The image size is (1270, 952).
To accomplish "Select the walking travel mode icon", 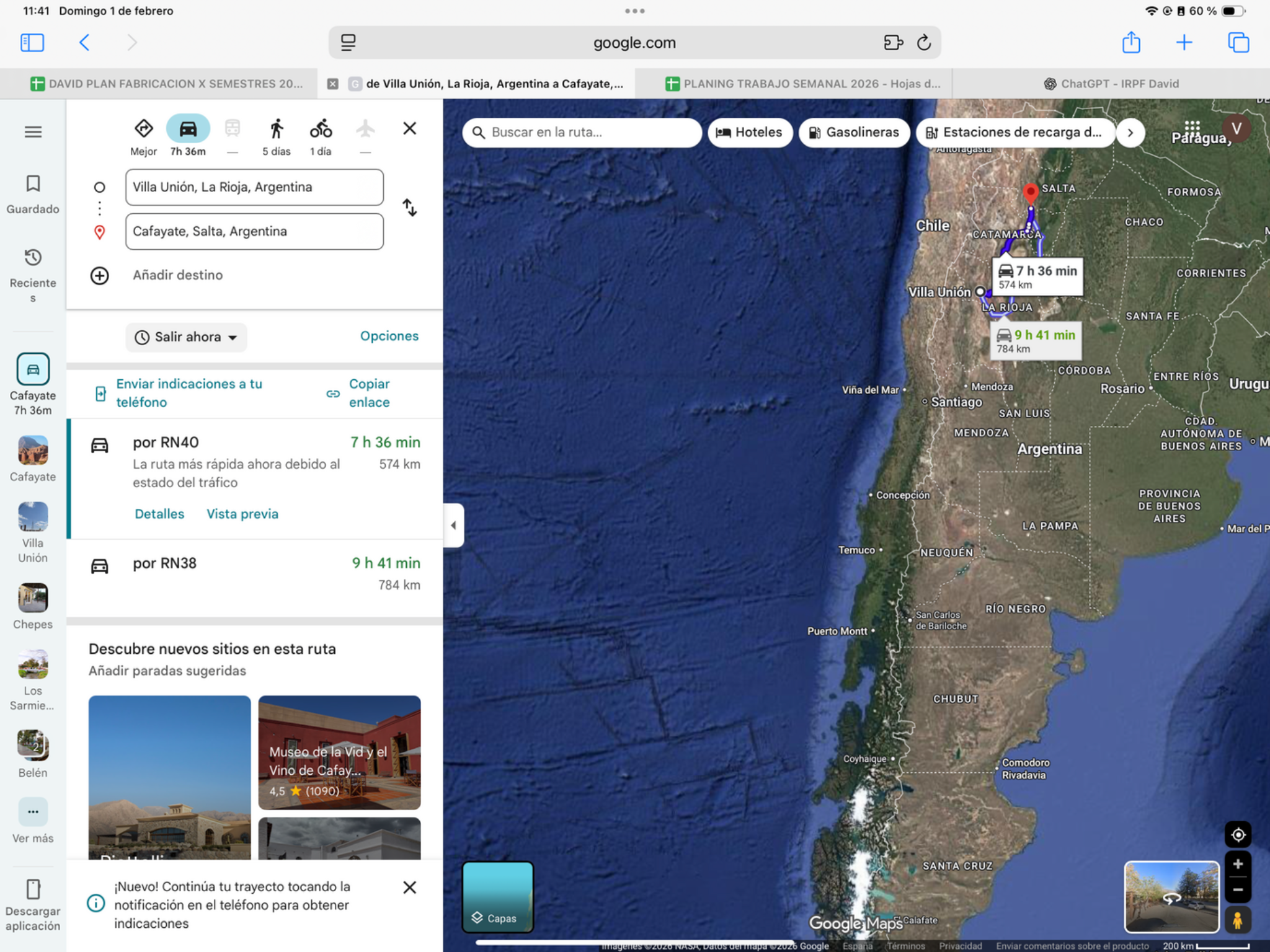I will pyautogui.click(x=277, y=129).
